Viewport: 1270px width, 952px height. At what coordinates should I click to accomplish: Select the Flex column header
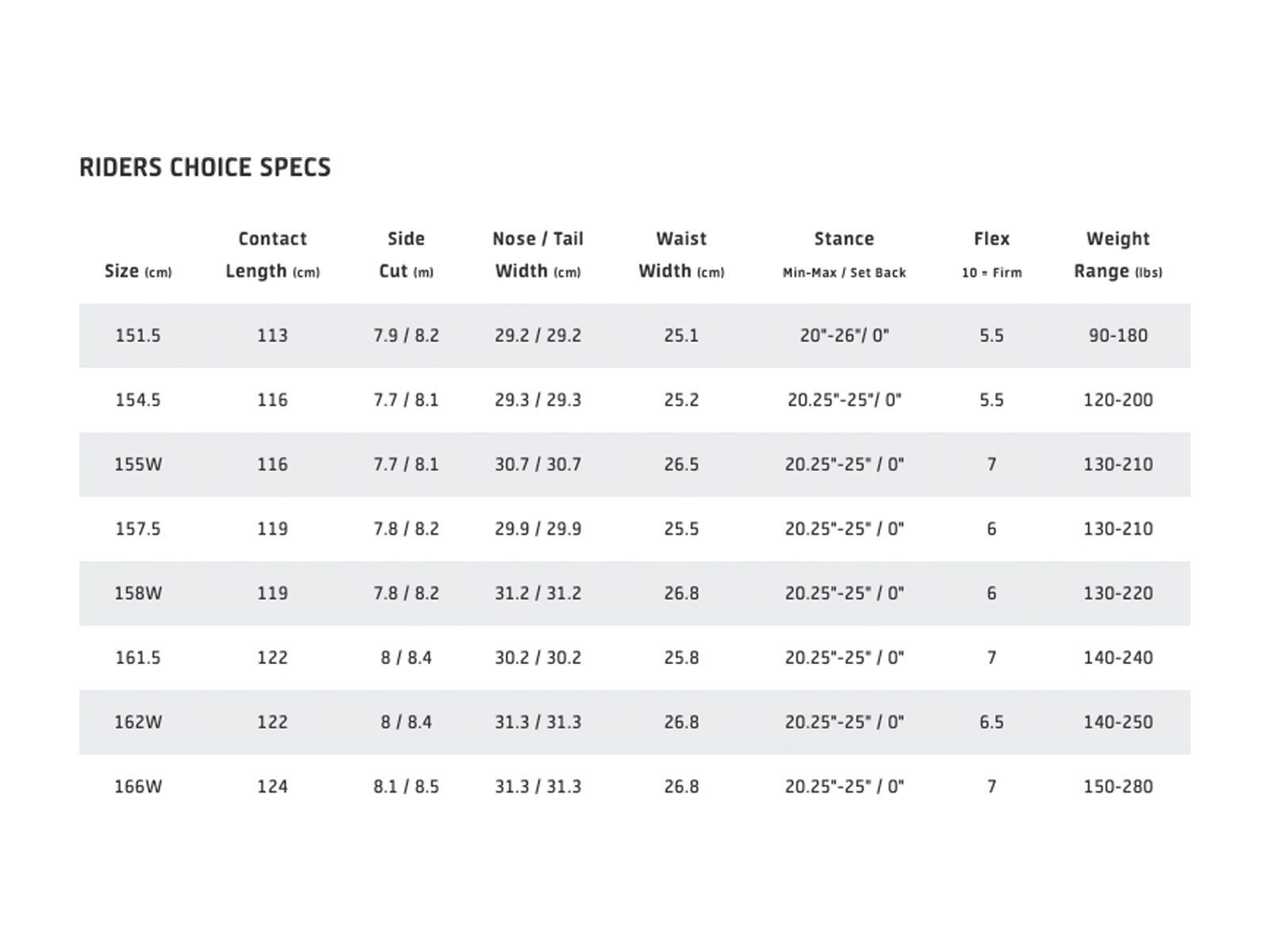pyautogui.click(x=991, y=240)
